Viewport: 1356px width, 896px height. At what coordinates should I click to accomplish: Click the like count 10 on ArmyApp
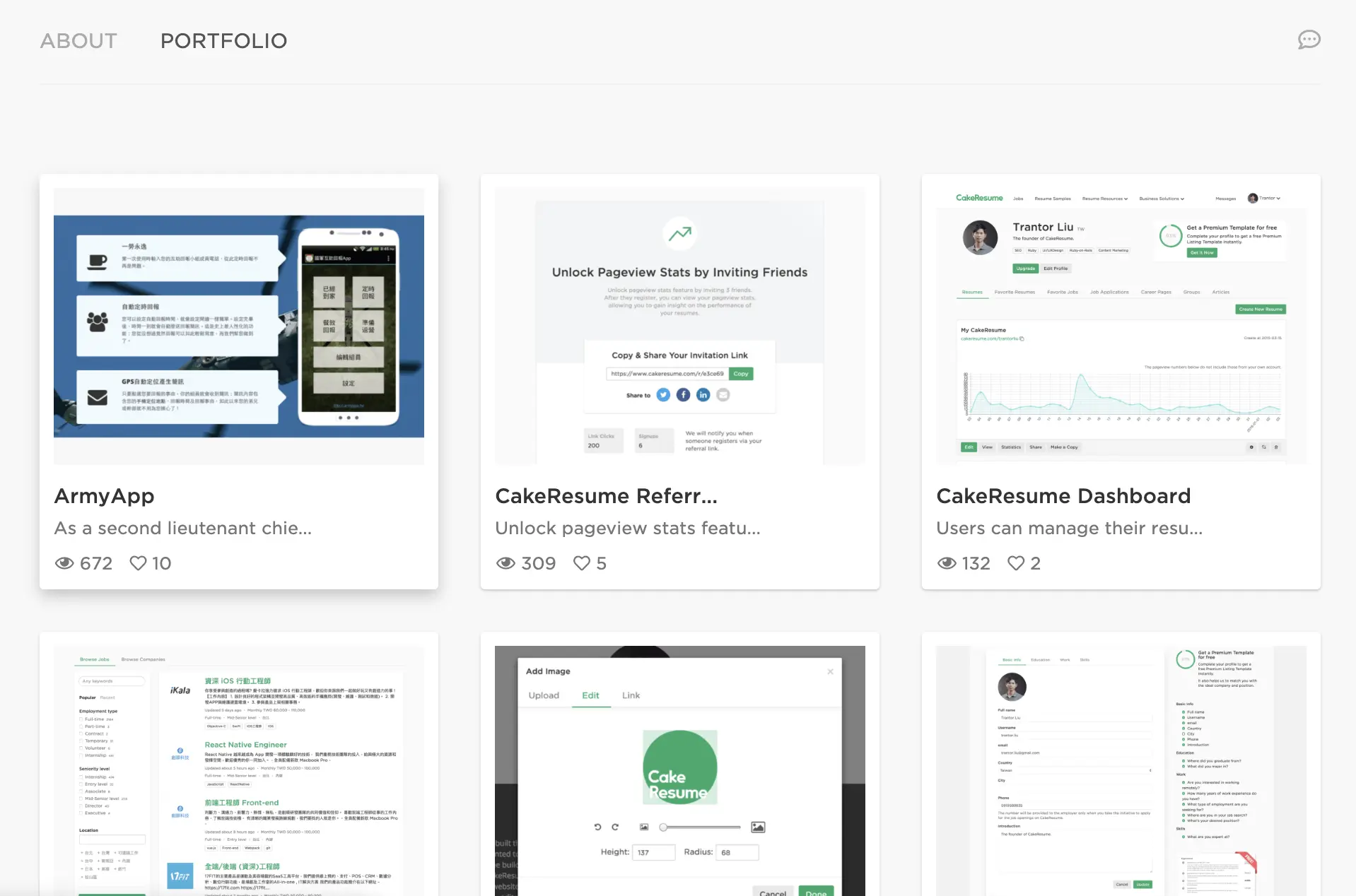[161, 563]
